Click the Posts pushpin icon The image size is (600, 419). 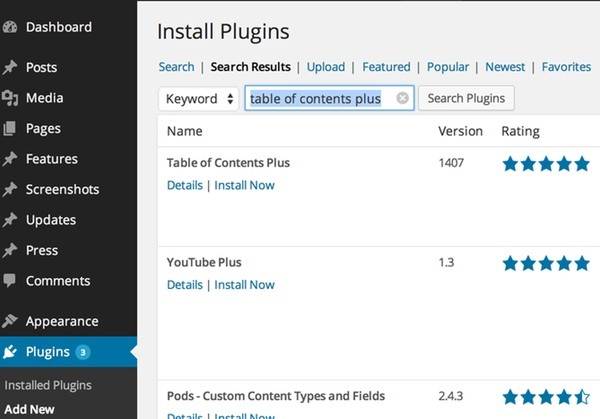click(10, 67)
